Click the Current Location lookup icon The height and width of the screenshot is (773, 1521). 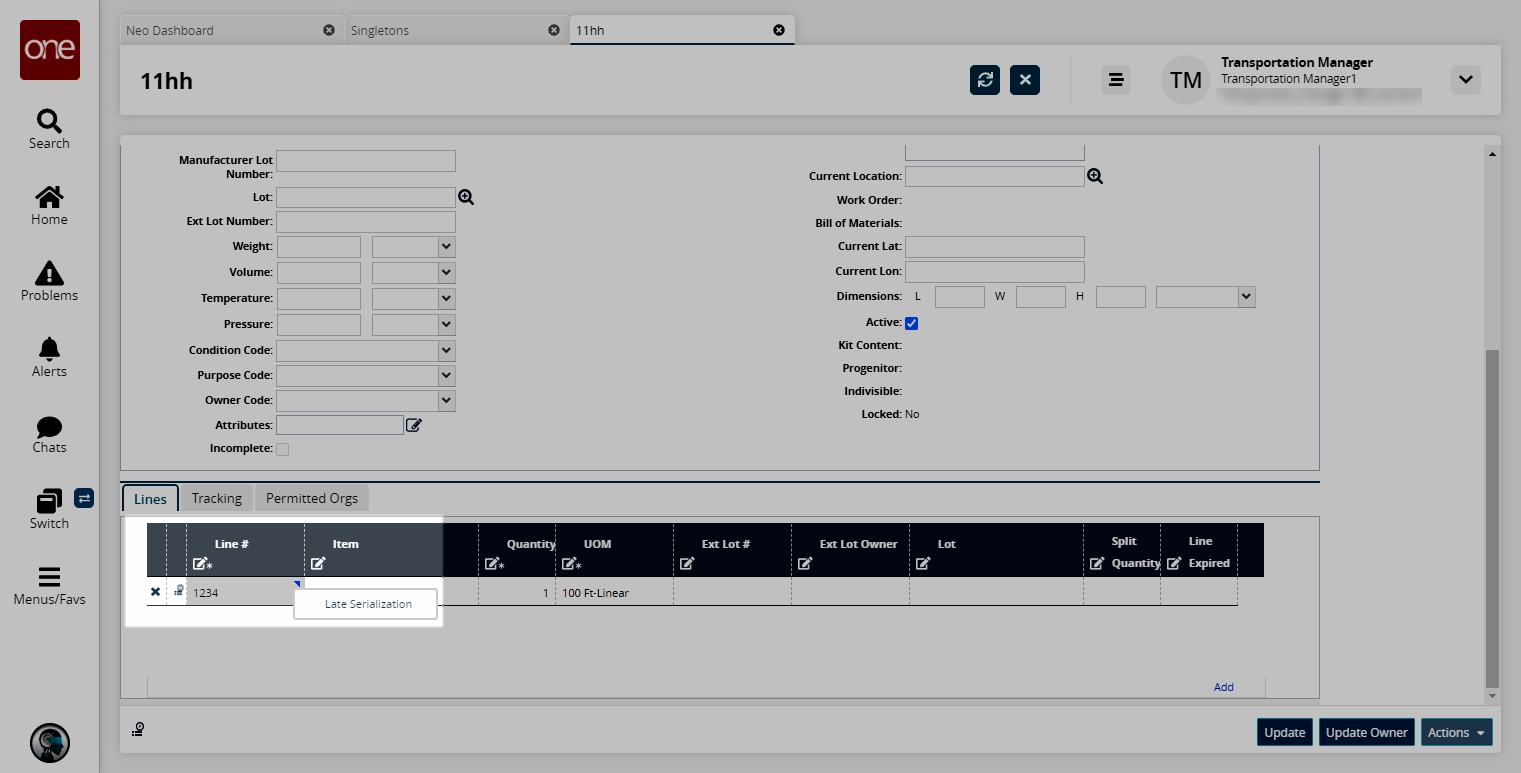coord(1095,176)
